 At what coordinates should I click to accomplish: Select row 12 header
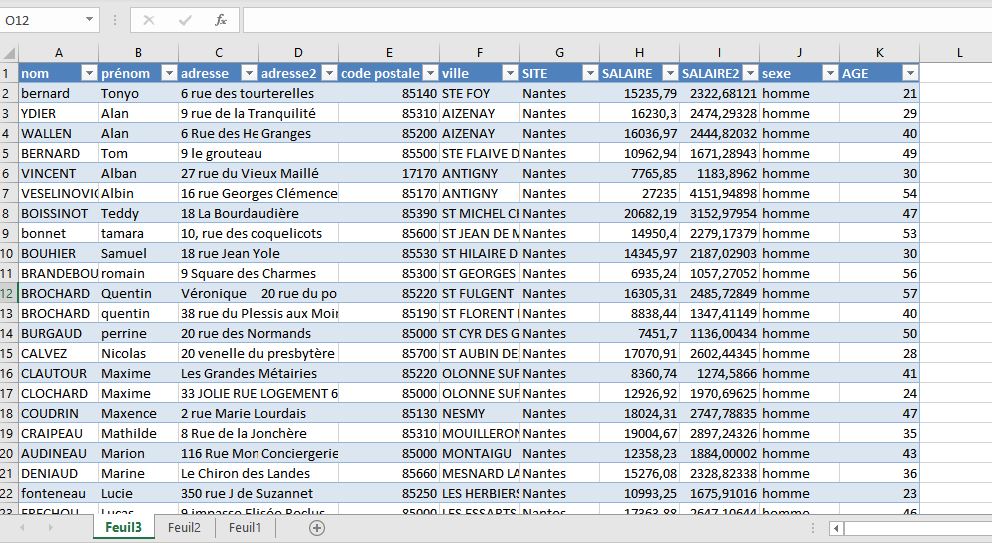coord(9,293)
